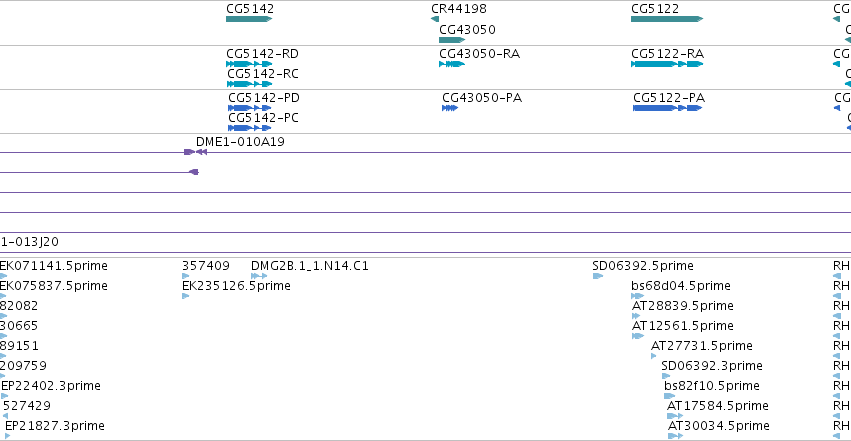The width and height of the screenshot is (851, 441).
Task: Click the AT17584.5prime EST label
Action: 717,406
